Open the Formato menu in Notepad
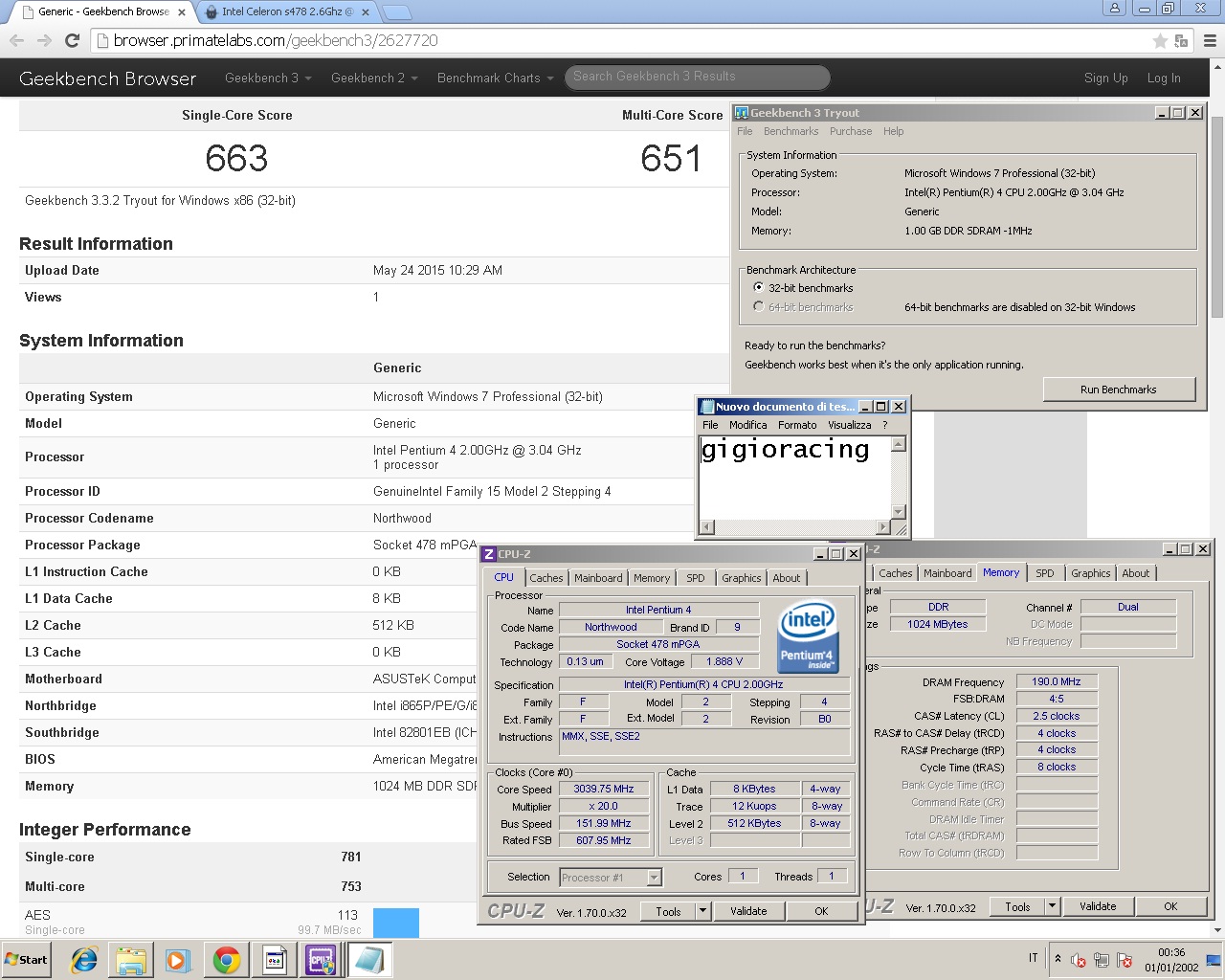 [797, 425]
